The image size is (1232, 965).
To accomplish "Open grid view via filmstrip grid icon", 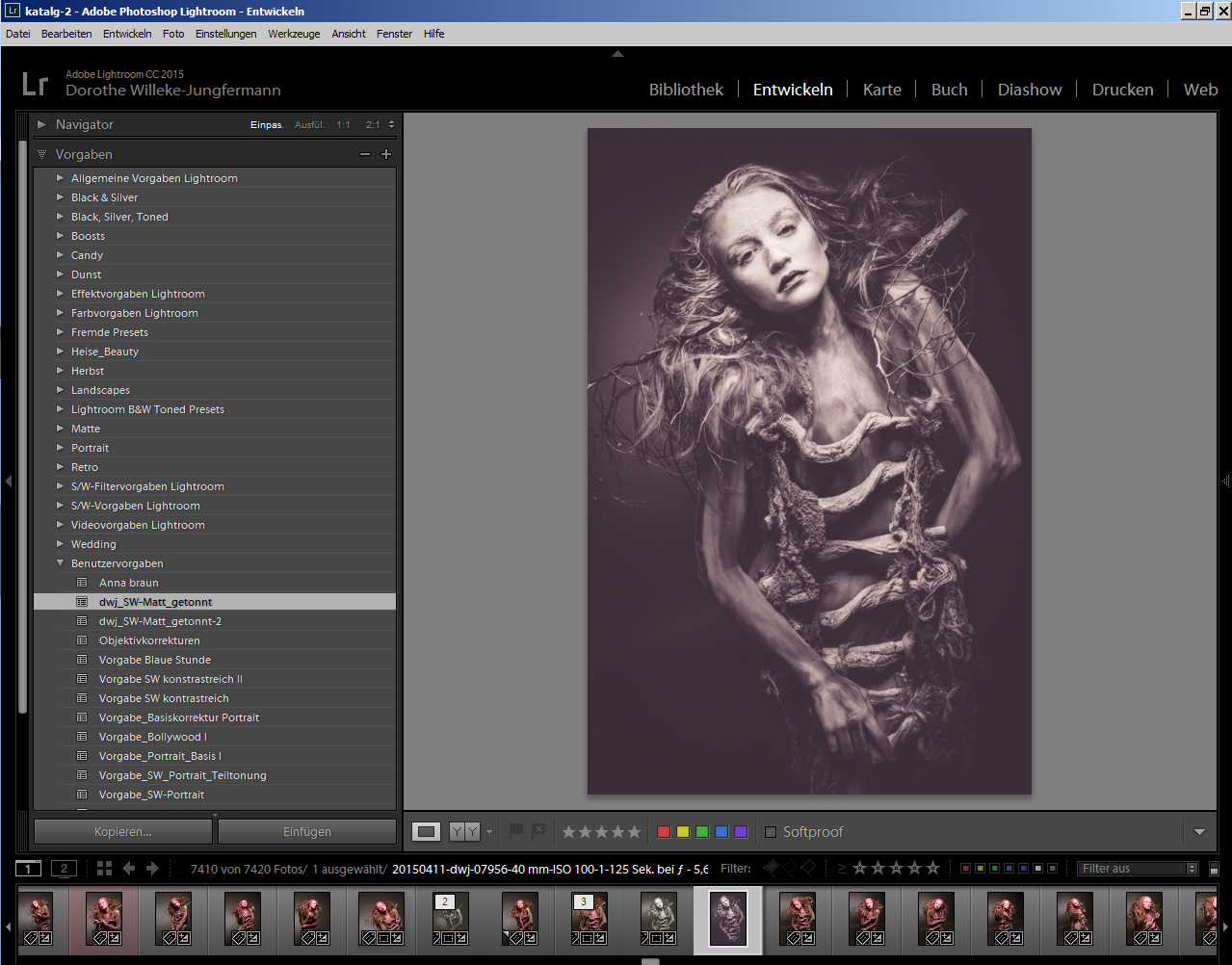I will (104, 868).
